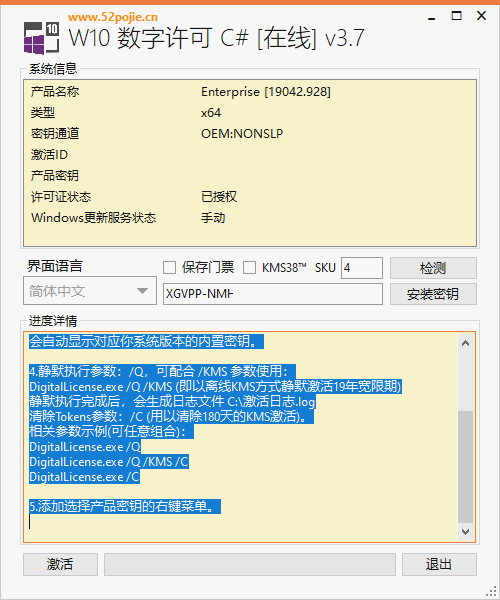The height and width of the screenshot is (600, 500).
Task: Minimize the W10 数字许可 window
Action: (432, 16)
